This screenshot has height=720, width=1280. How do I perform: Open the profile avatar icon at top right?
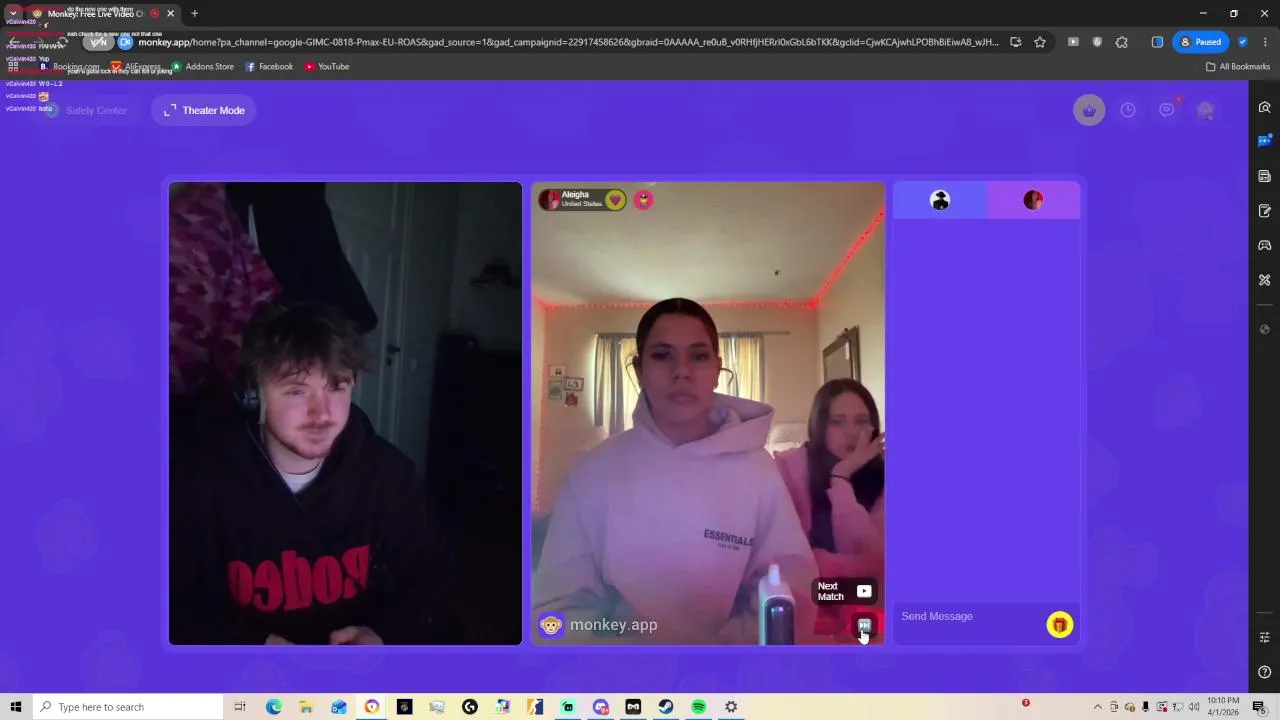(1206, 110)
